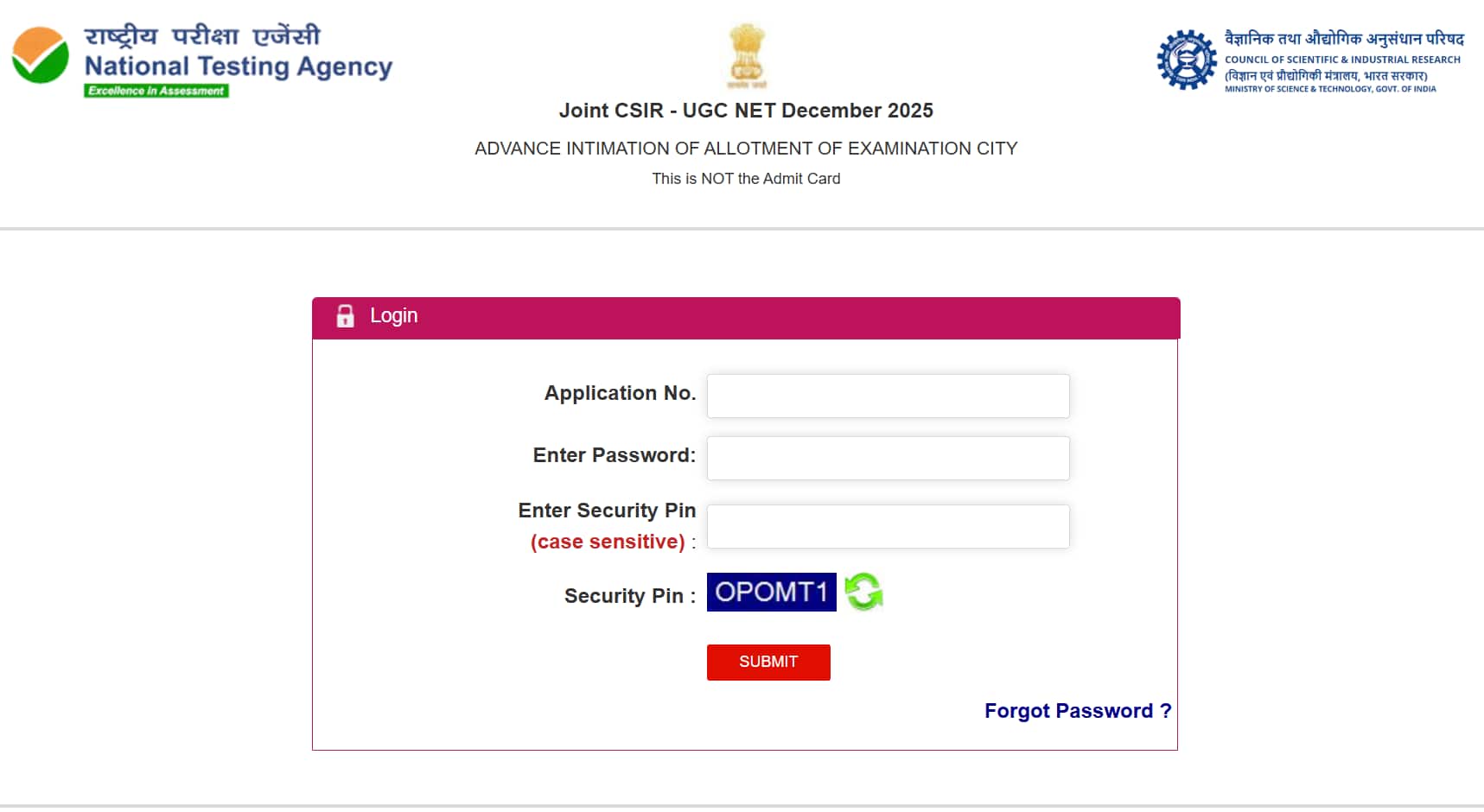Click the lock icon in Login header
This screenshot has width=1484, height=812.
click(346, 316)
